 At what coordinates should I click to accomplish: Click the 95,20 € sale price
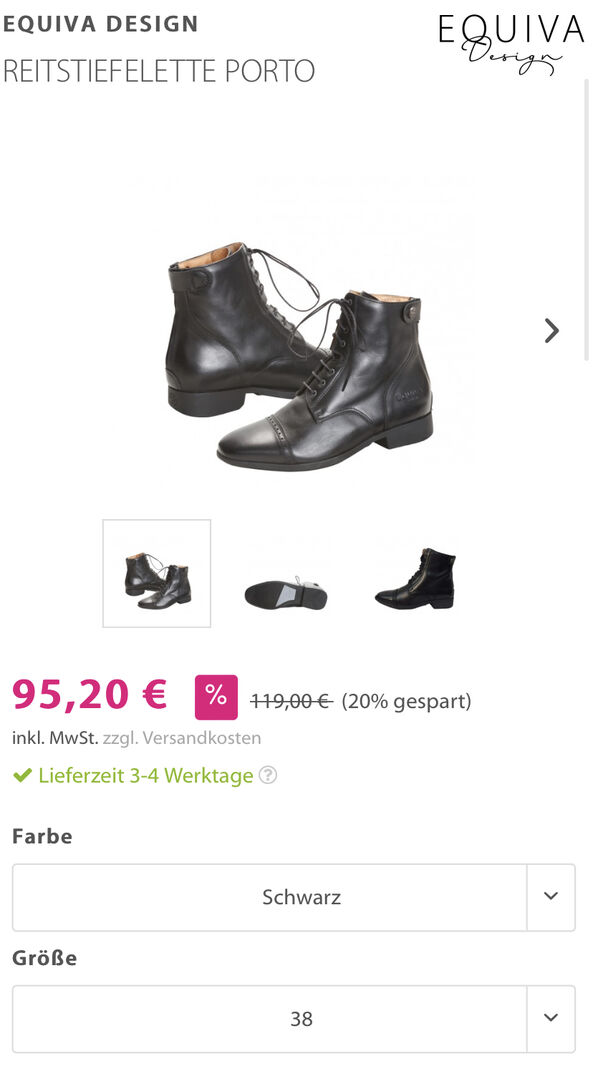pyautogui.click(x=89, y=694)
